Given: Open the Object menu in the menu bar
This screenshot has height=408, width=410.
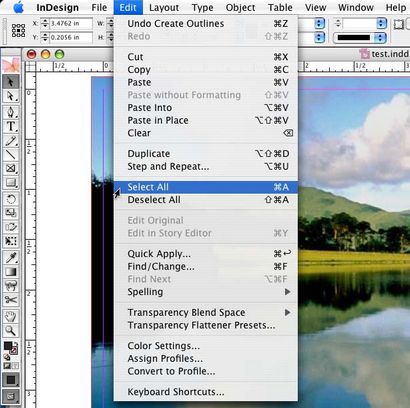Looking at the screenshot, I should point(240,7).
